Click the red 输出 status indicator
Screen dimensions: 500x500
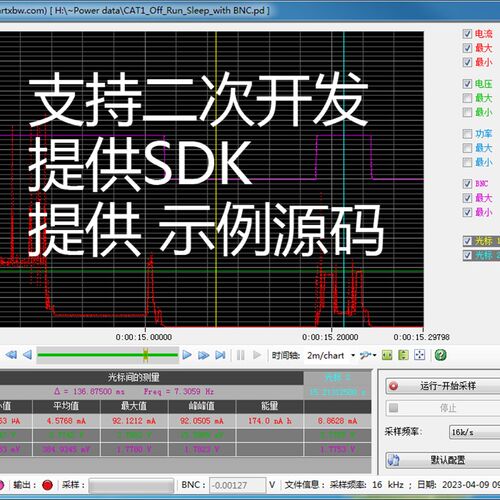coord(48,485)
